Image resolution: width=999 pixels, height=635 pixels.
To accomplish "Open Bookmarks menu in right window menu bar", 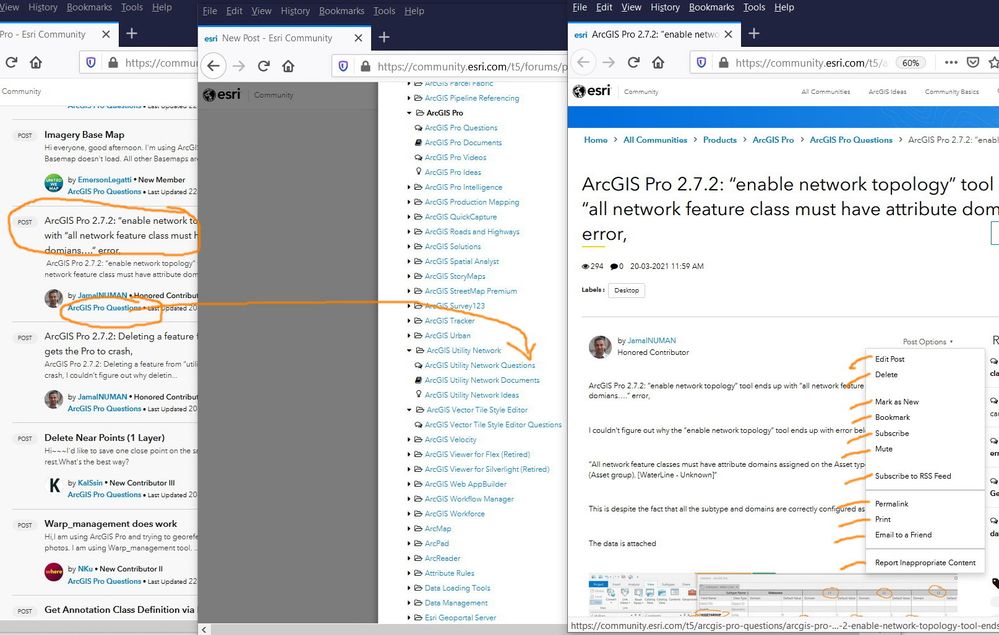I will click(711, 7).
